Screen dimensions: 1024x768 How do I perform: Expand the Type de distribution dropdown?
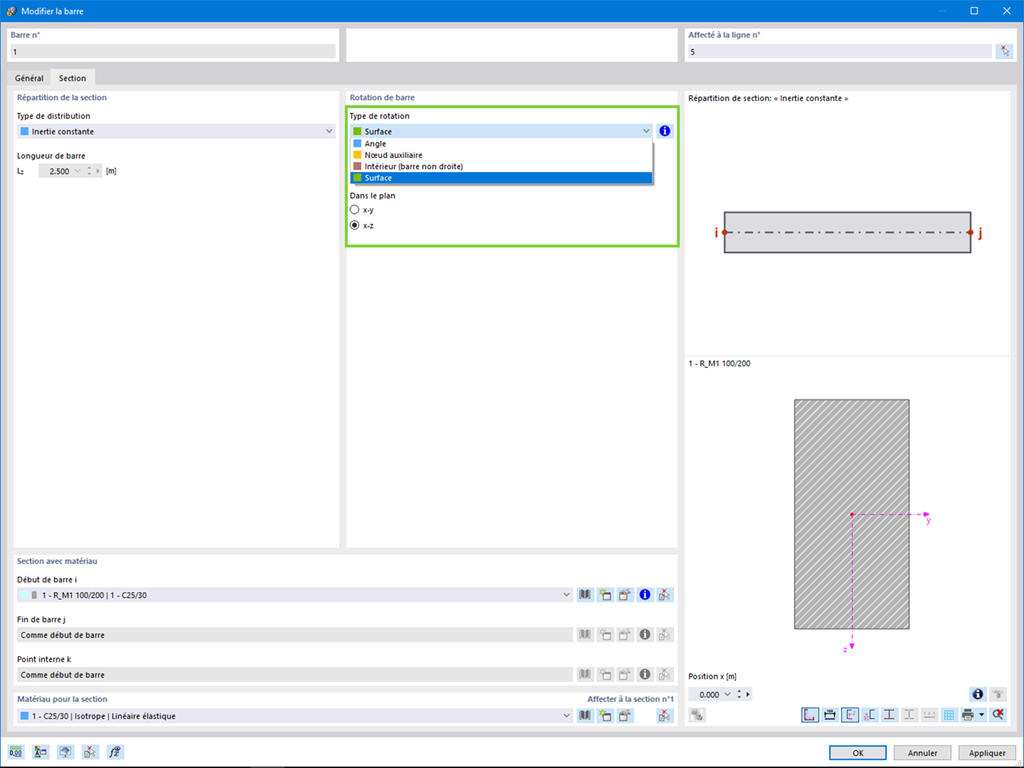[329, 131]
